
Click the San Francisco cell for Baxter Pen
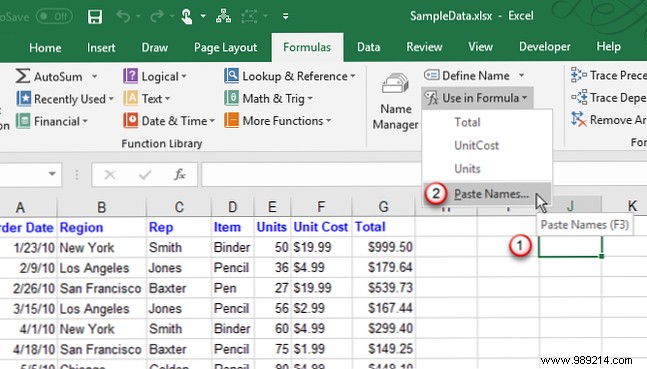click(101, 288)
